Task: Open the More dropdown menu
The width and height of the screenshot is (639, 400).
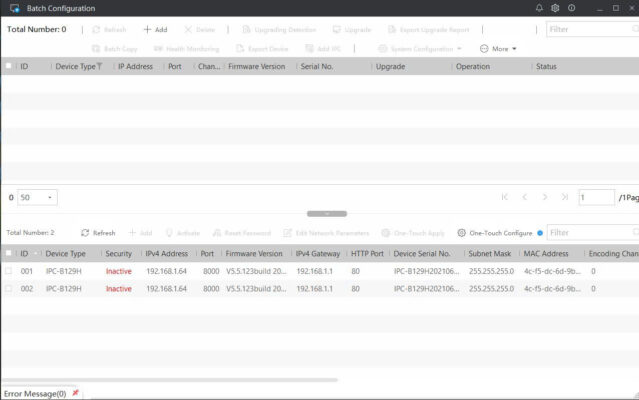Action: click(x=498, y=48)
